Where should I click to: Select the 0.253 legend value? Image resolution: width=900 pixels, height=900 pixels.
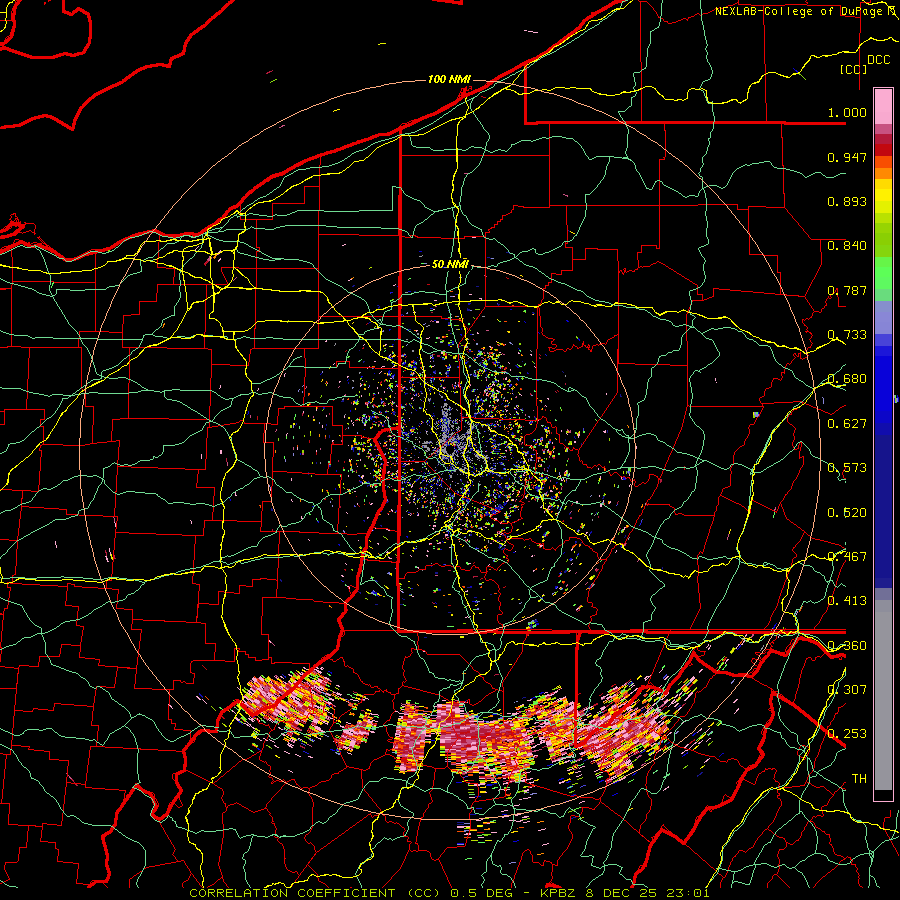click(x=847, y=734)
